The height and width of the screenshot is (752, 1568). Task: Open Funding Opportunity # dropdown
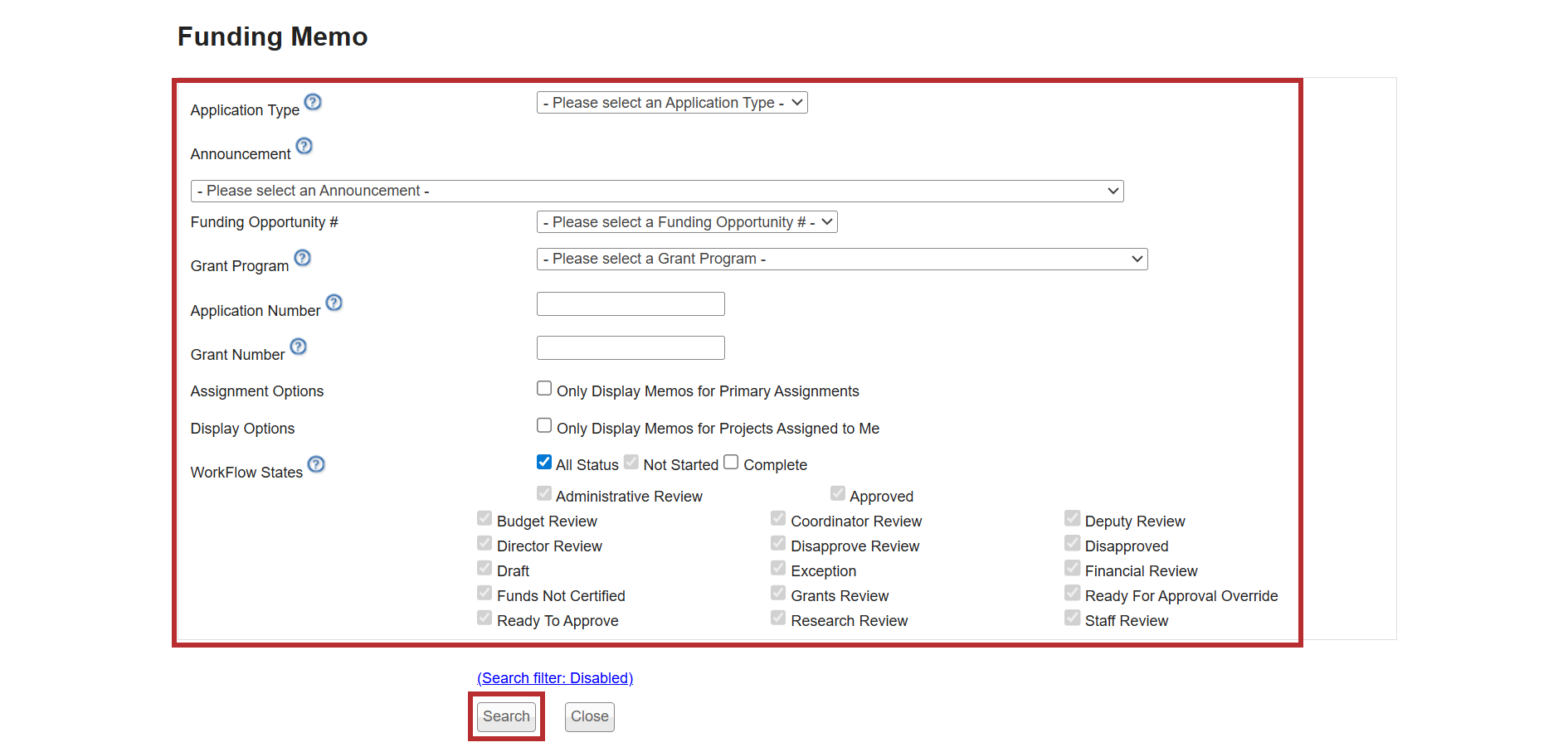686,222
